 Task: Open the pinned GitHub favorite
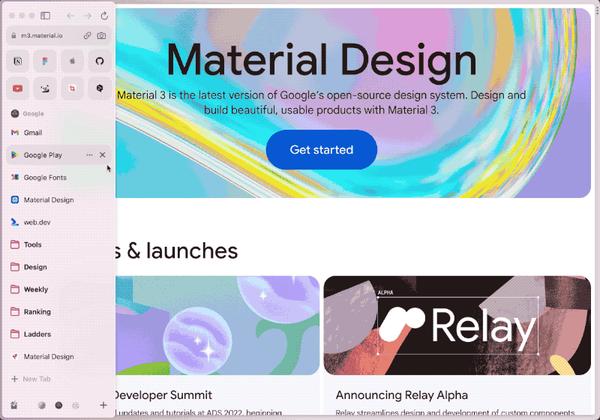(x=99, y=61)
